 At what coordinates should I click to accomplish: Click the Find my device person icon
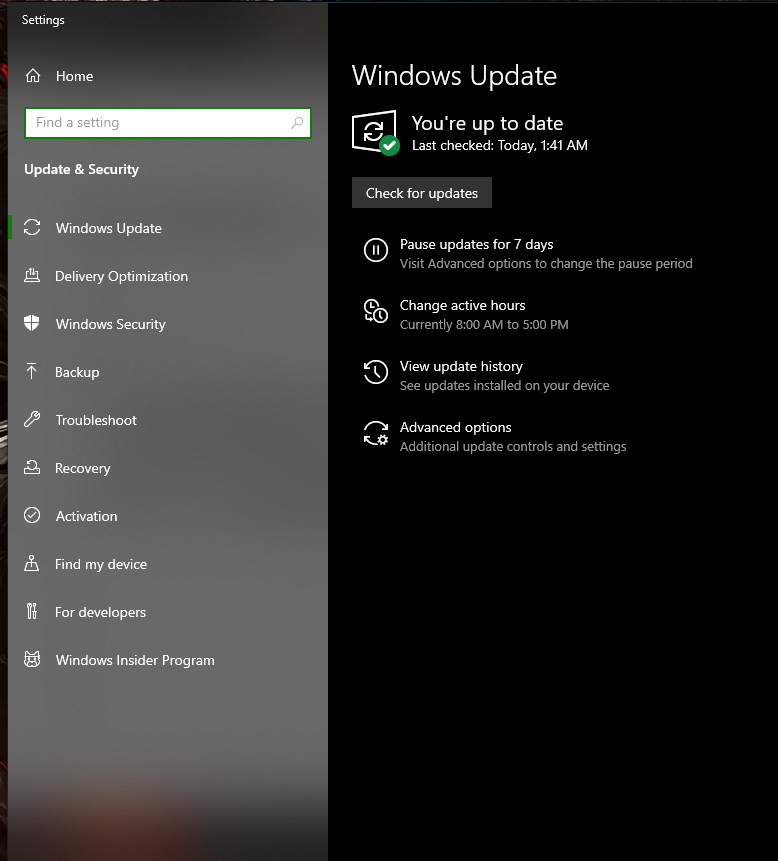(32, 563)
